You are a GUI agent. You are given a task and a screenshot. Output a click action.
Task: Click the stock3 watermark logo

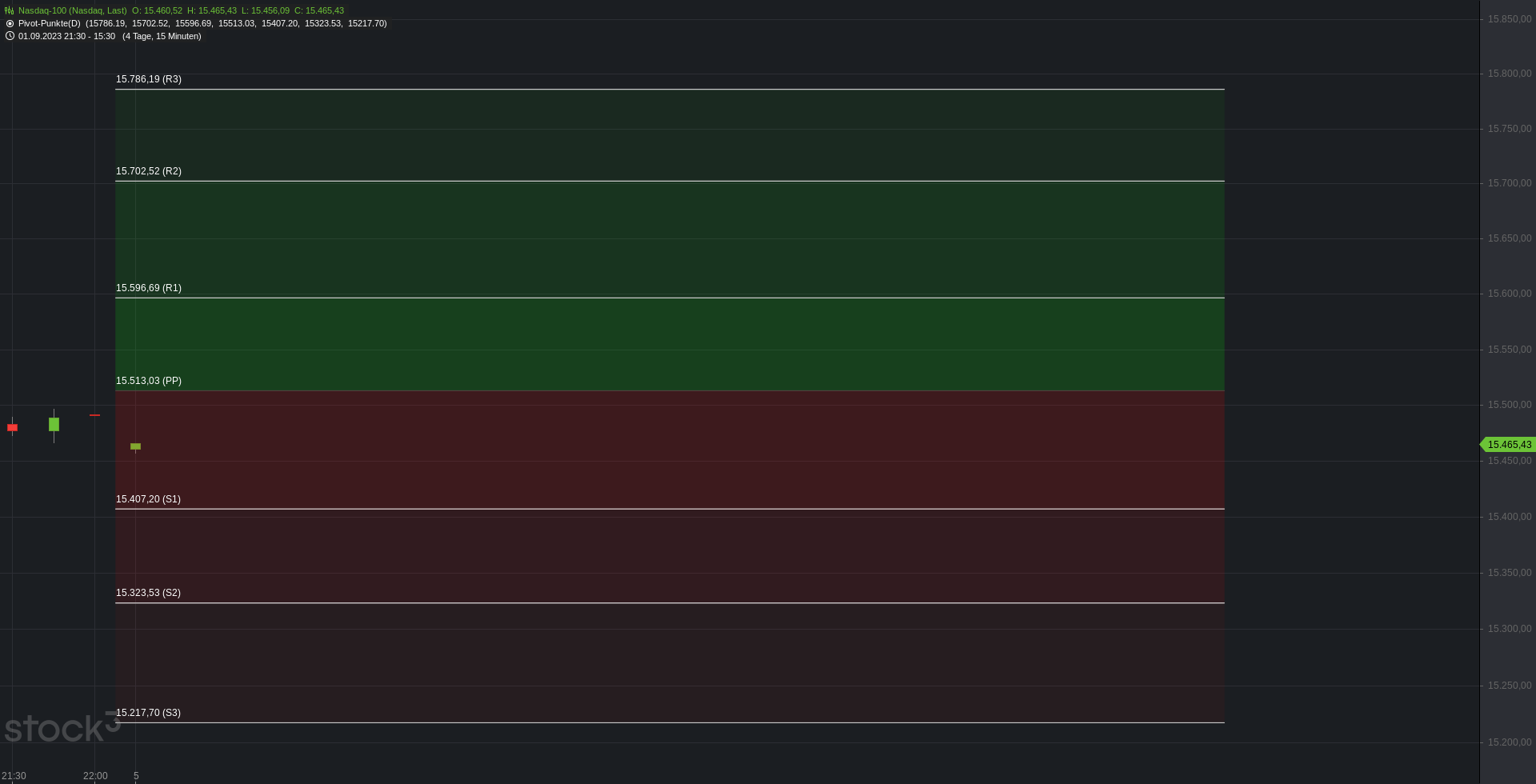[62, 727]
